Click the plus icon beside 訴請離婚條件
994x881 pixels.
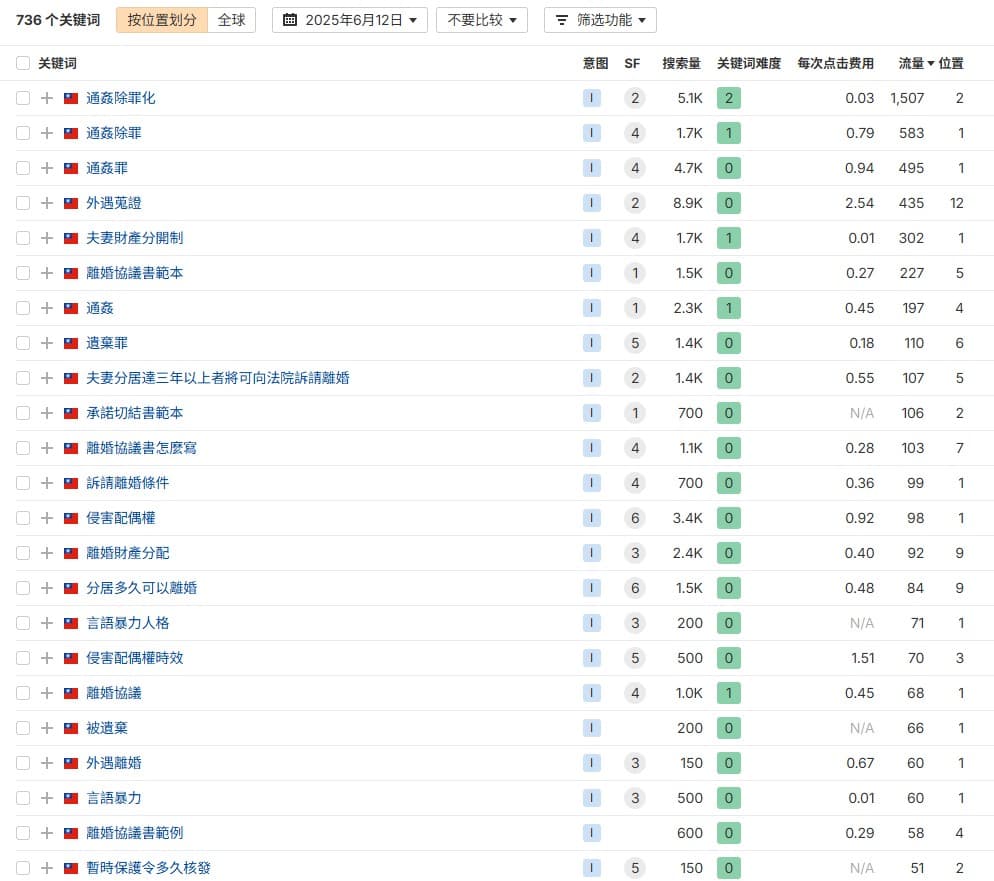pos(46,483)
